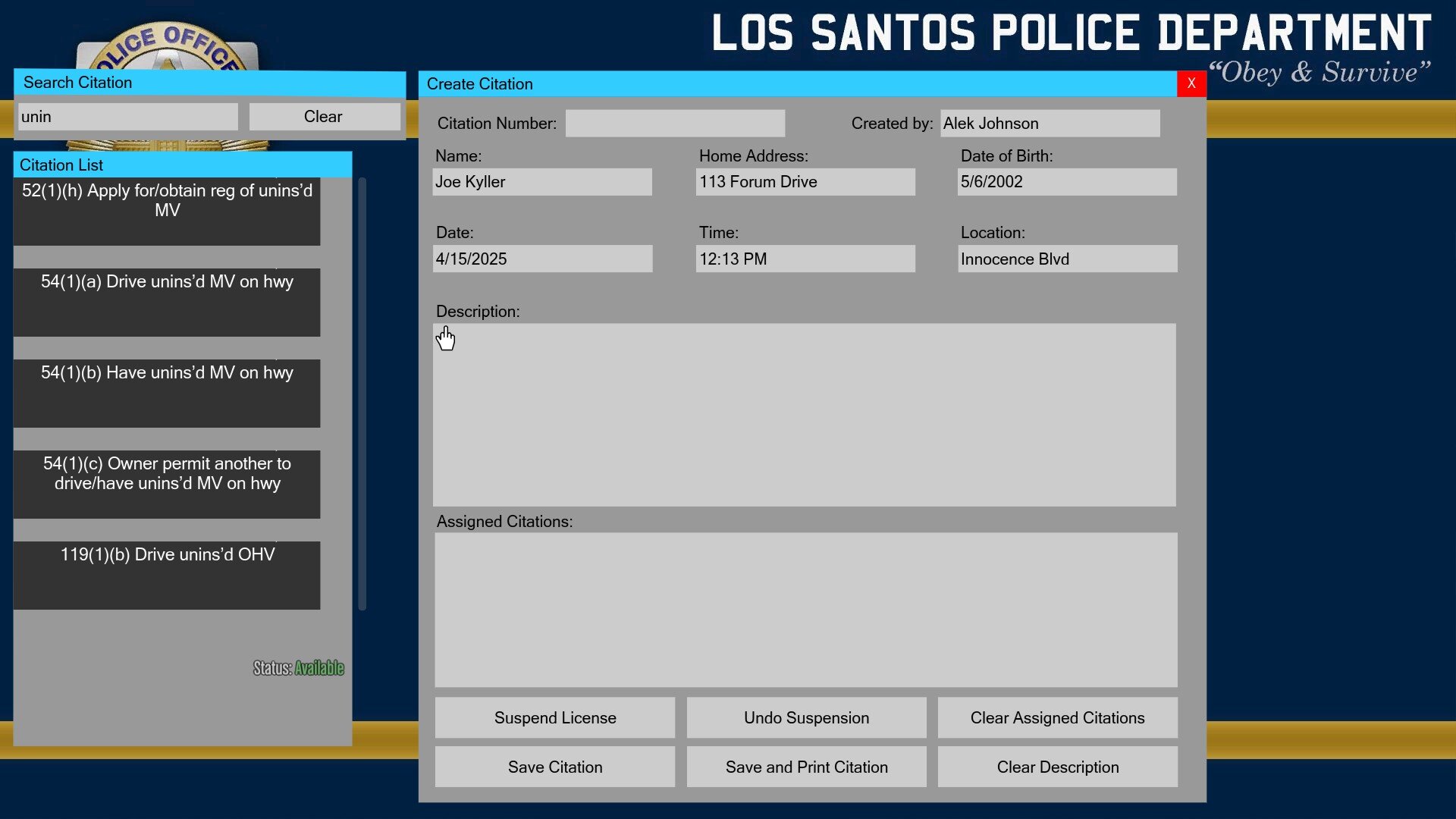Screen dimensions: 1456x819
Task: Focus the Search Citation text field
Action: point(127,117)
